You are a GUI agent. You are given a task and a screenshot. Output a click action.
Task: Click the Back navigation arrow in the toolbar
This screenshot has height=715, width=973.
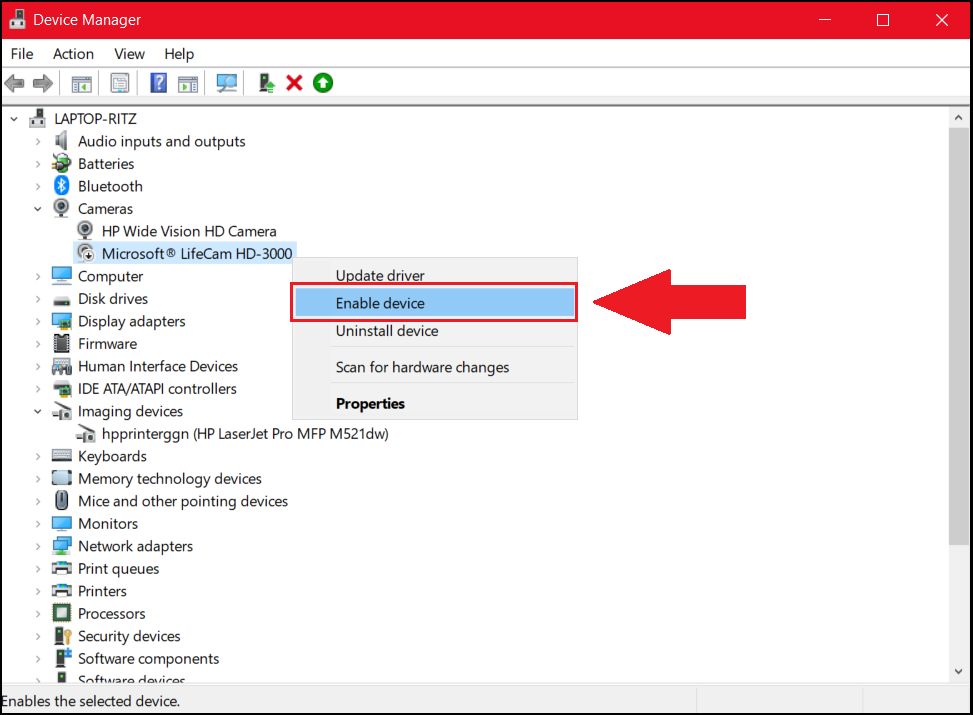14,82
